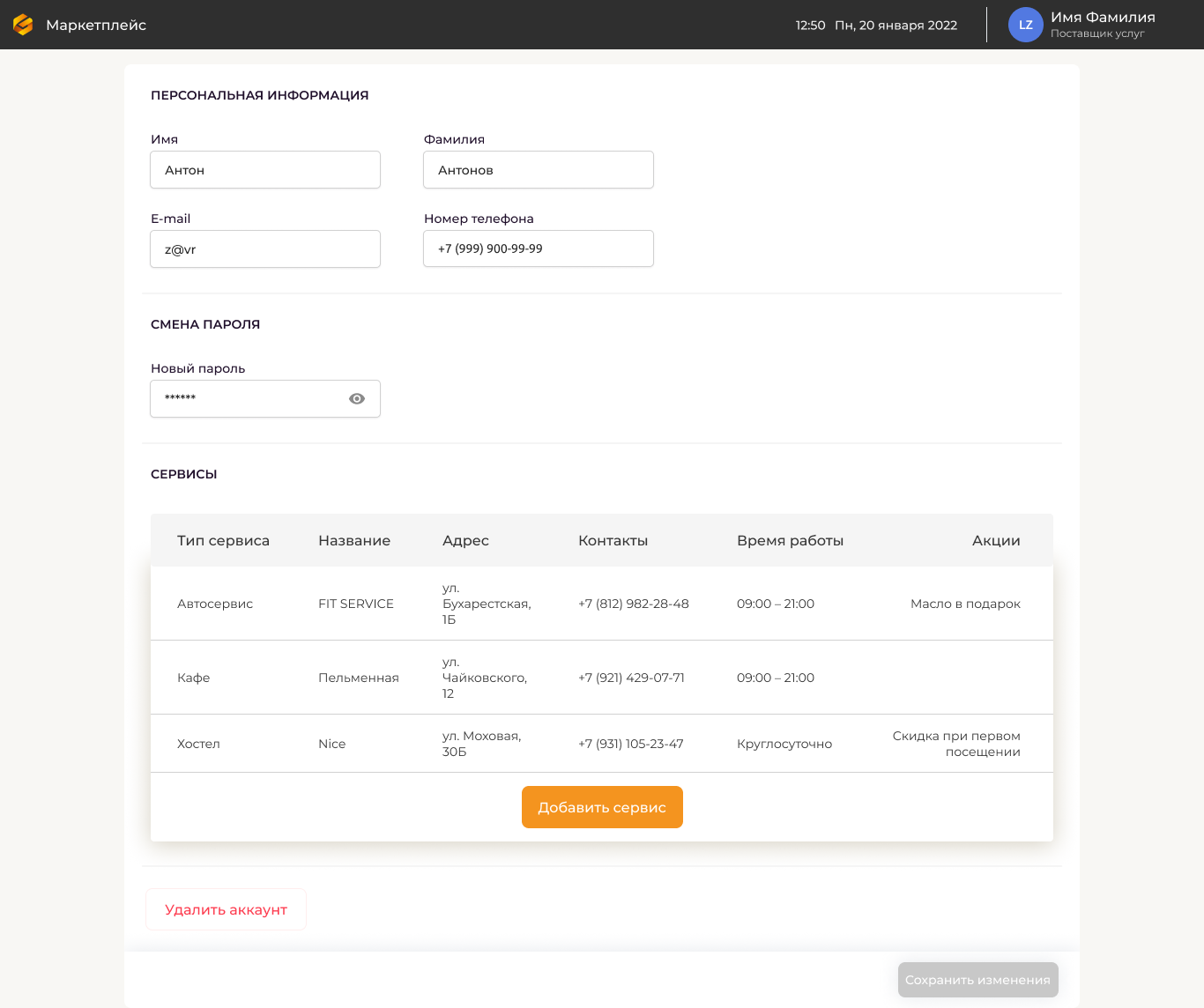Click the Акции column header

[995, 541]
